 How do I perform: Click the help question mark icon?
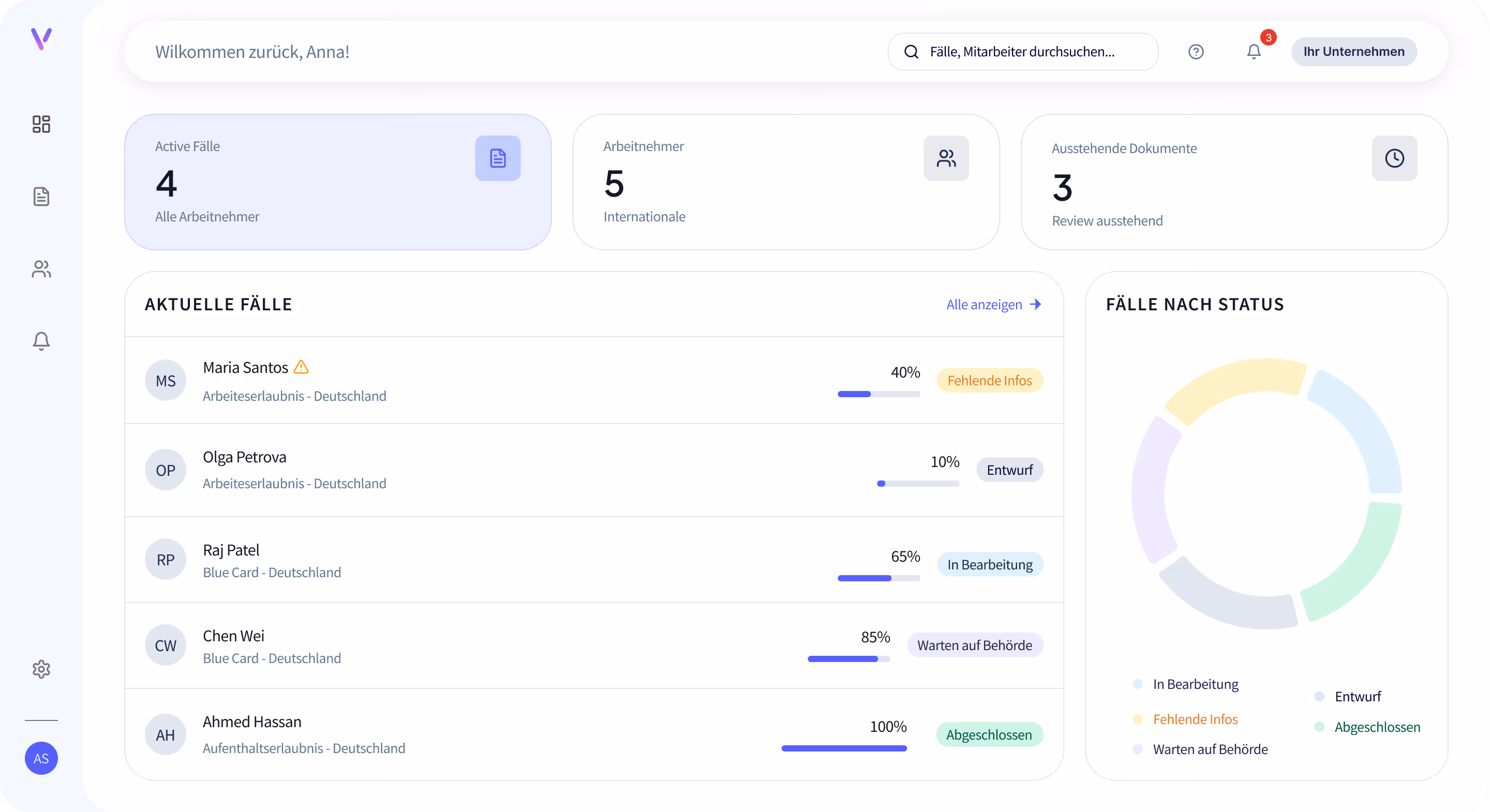[x=1196, y=52]
